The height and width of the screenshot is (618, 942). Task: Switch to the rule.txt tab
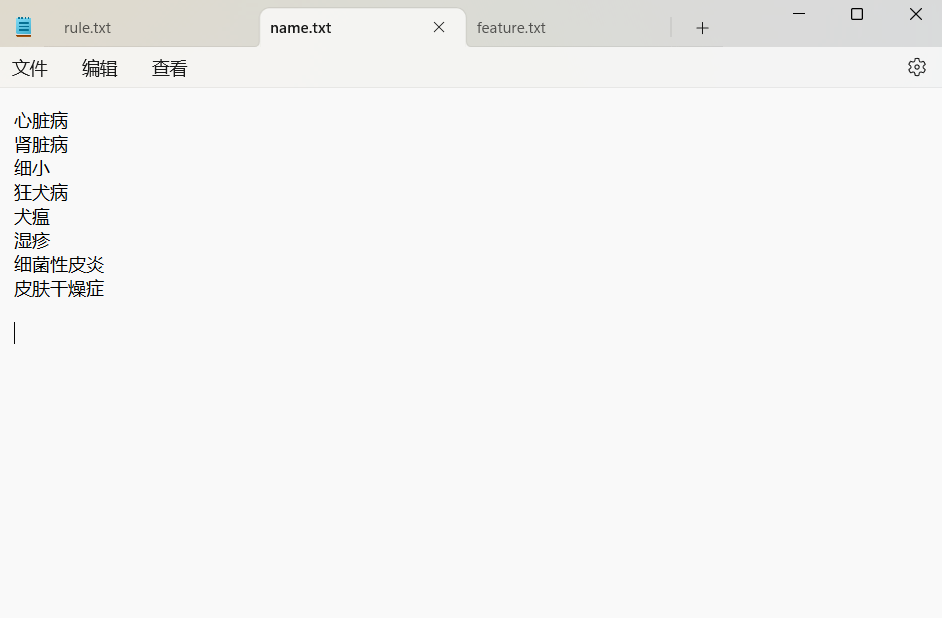(x=87, y=28)
